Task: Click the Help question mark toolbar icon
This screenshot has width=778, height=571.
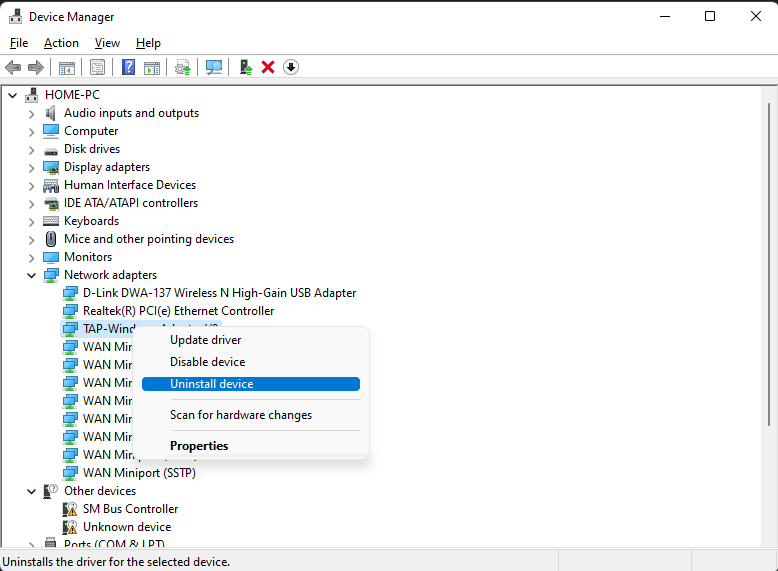Action: pos(128,67)
